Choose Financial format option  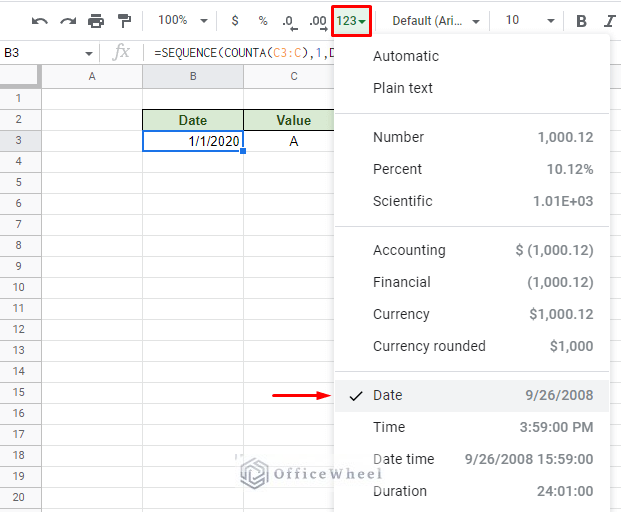click(472, 282)
